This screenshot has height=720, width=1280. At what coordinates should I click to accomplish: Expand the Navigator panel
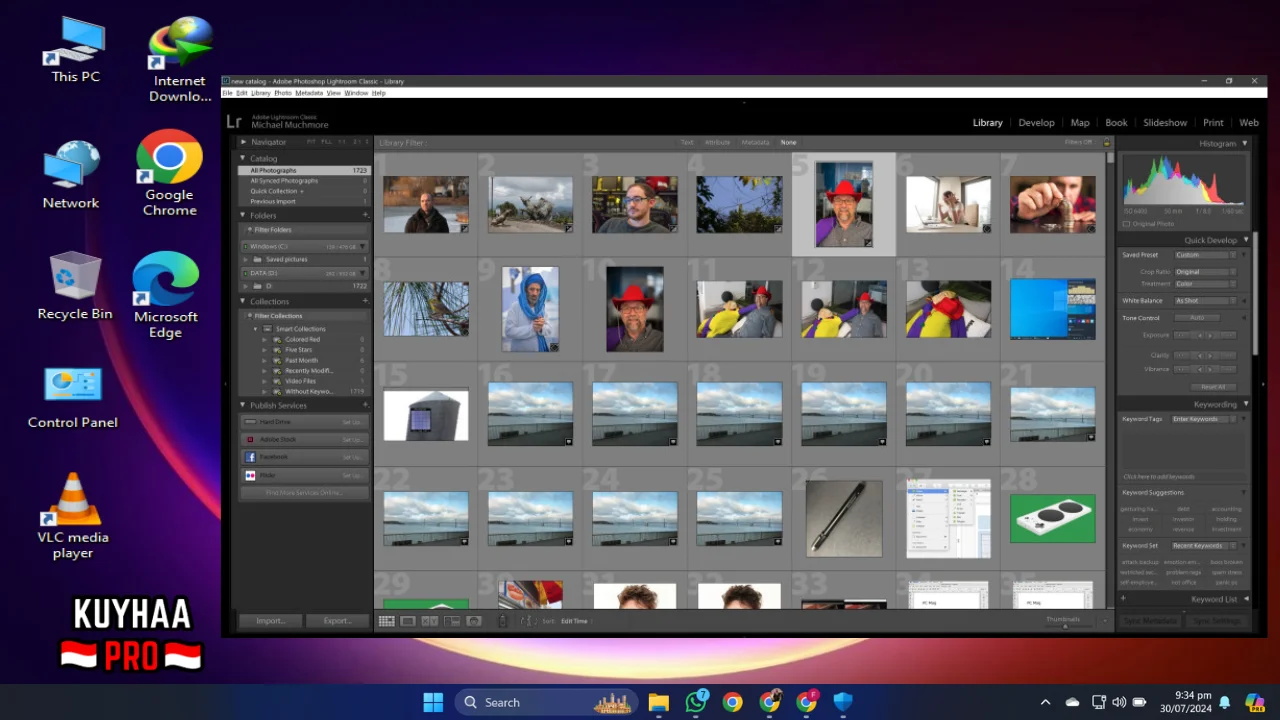coord(243,142)
